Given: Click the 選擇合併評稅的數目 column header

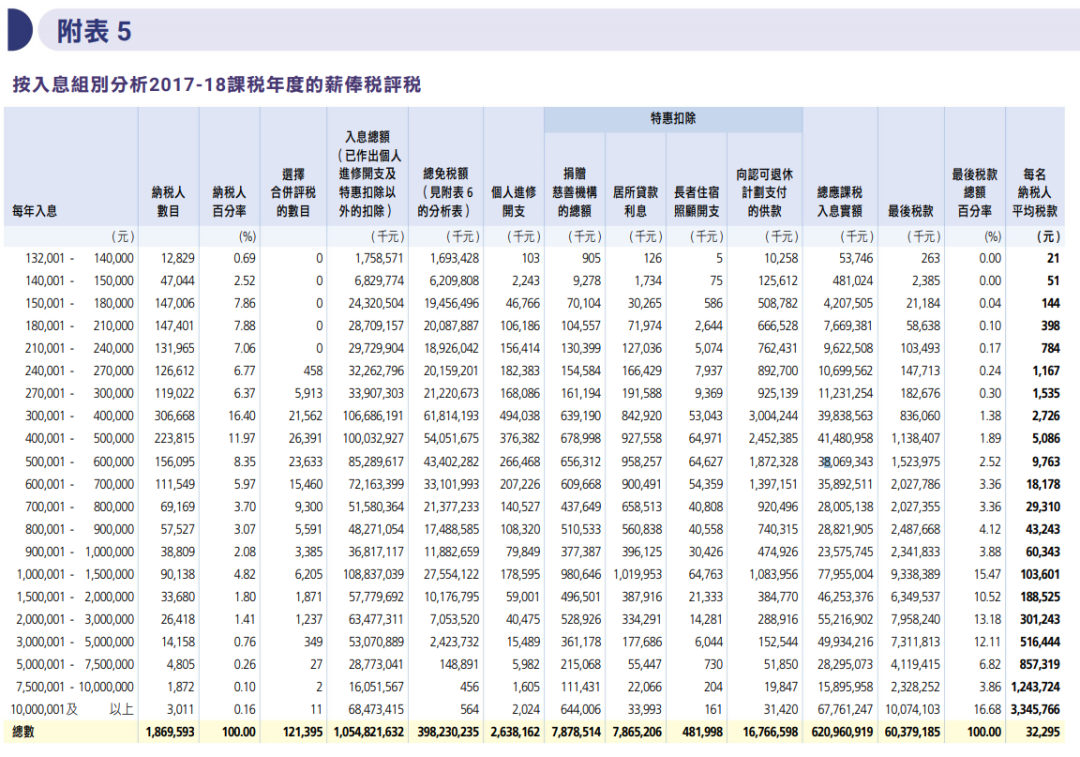Looking at the screenshot, I should coord(292,192).
